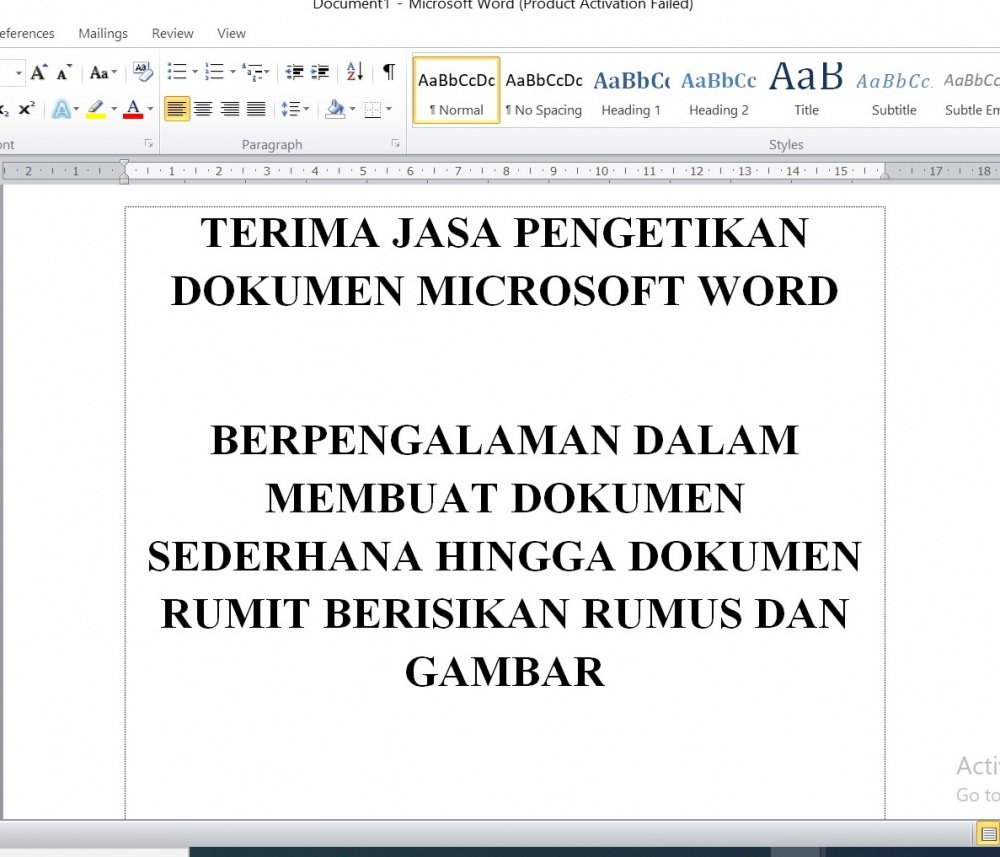
Task: Apply the Normal style
Action: point(456,90)
